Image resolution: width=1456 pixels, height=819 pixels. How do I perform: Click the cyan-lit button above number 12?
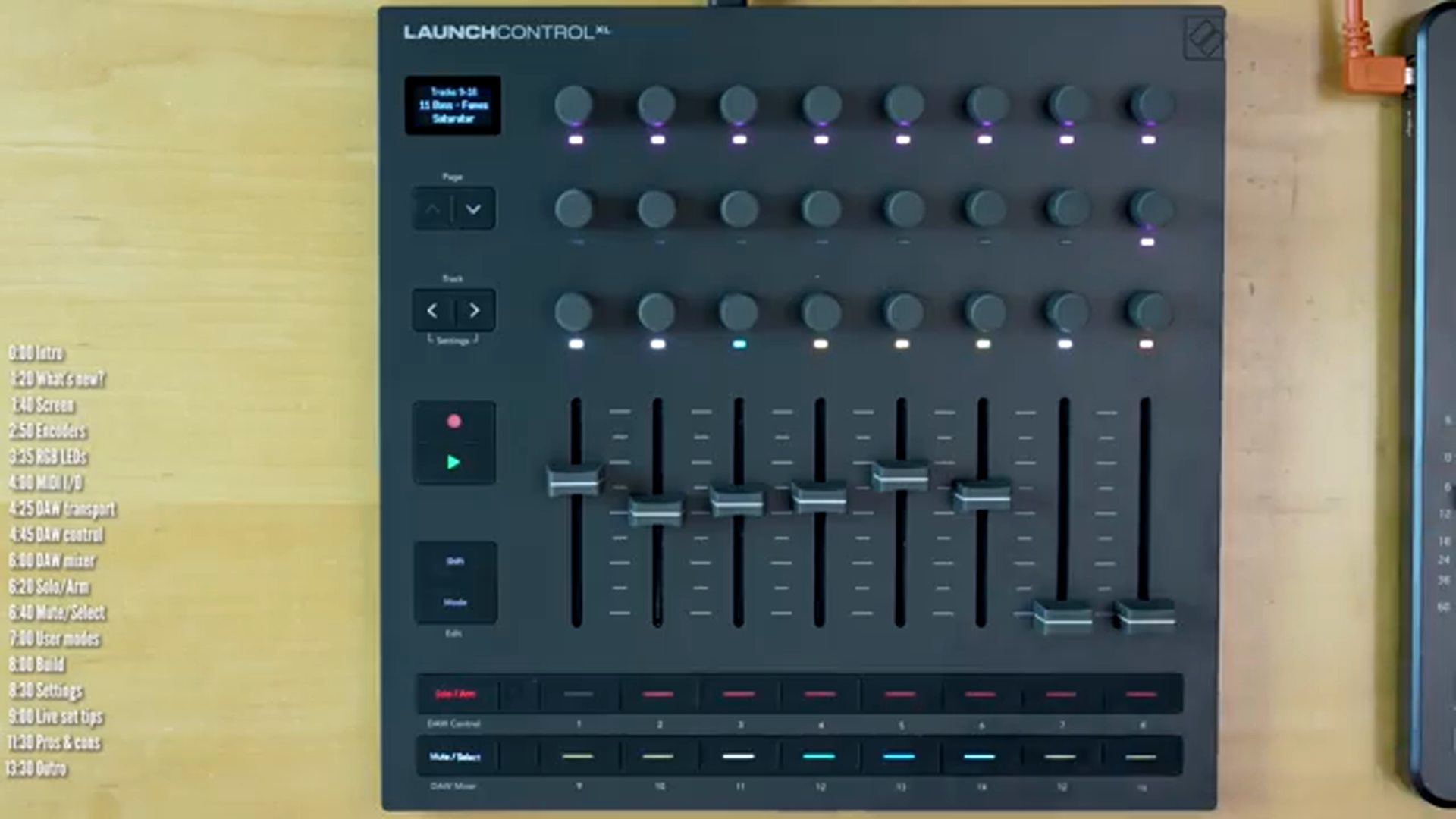(x=820, y=757)
